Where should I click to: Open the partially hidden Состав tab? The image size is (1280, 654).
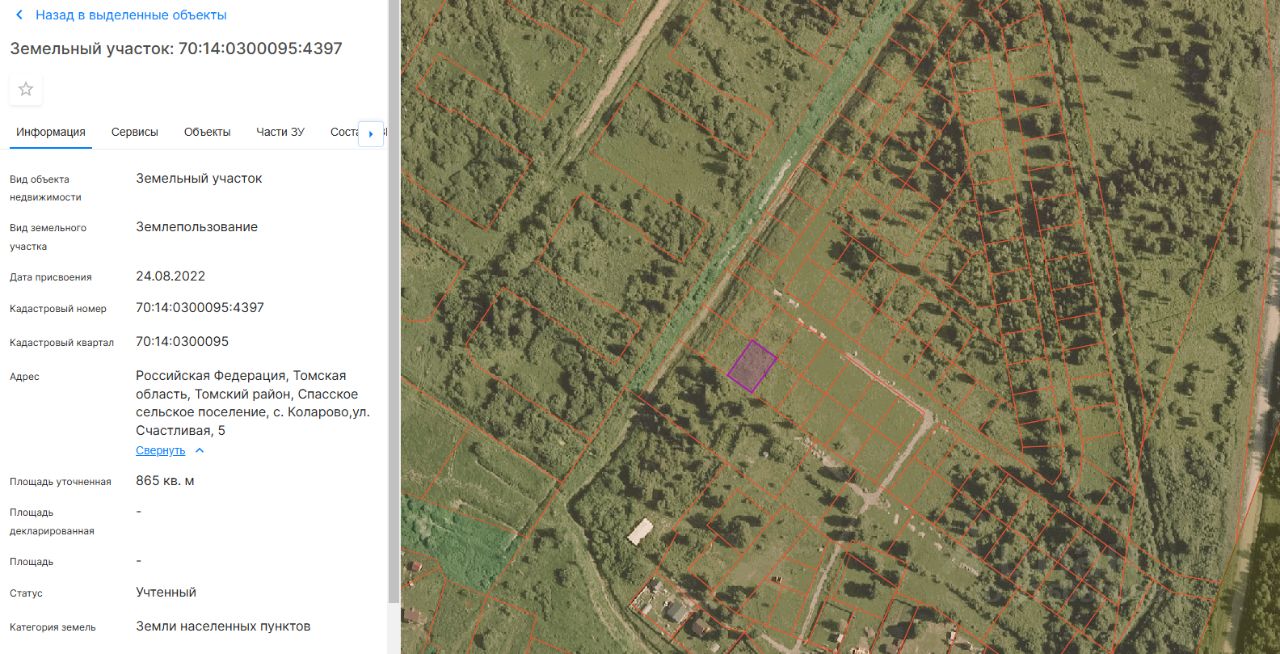pyautogui.click(x=343, y=132)
